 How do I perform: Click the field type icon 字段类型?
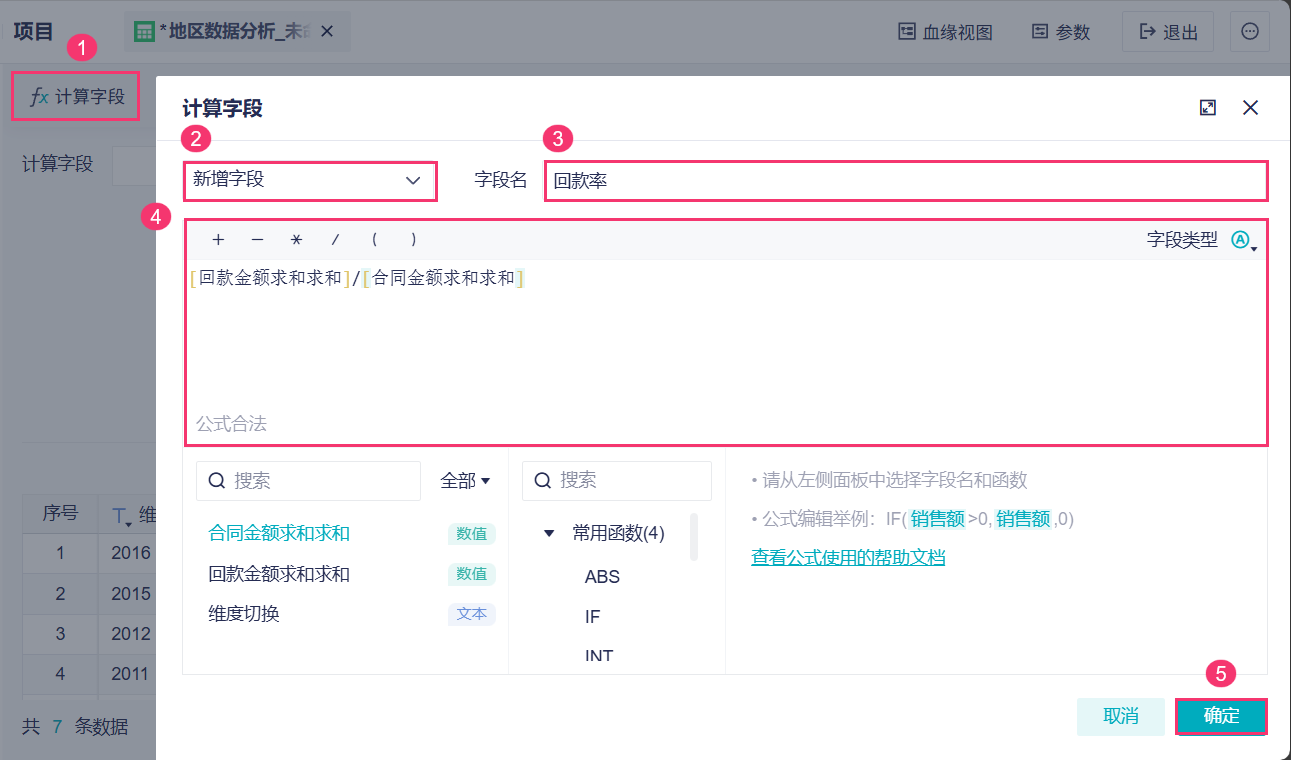[x=1242, y=240]
